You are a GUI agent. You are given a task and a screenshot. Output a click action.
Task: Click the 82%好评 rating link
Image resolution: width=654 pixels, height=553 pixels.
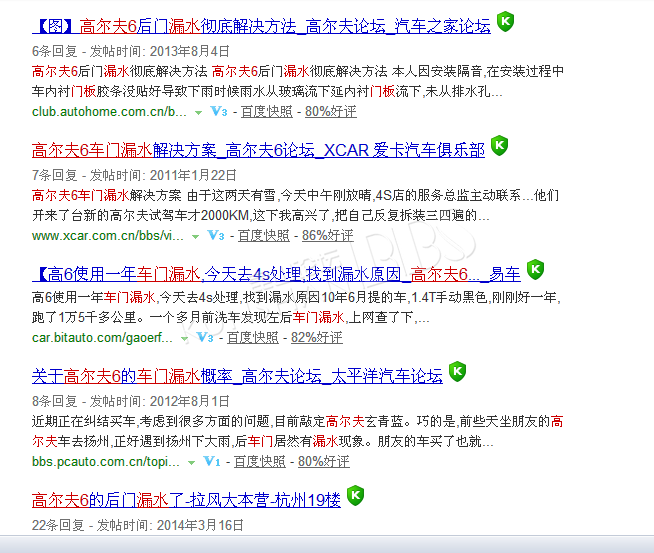[317, 337]
